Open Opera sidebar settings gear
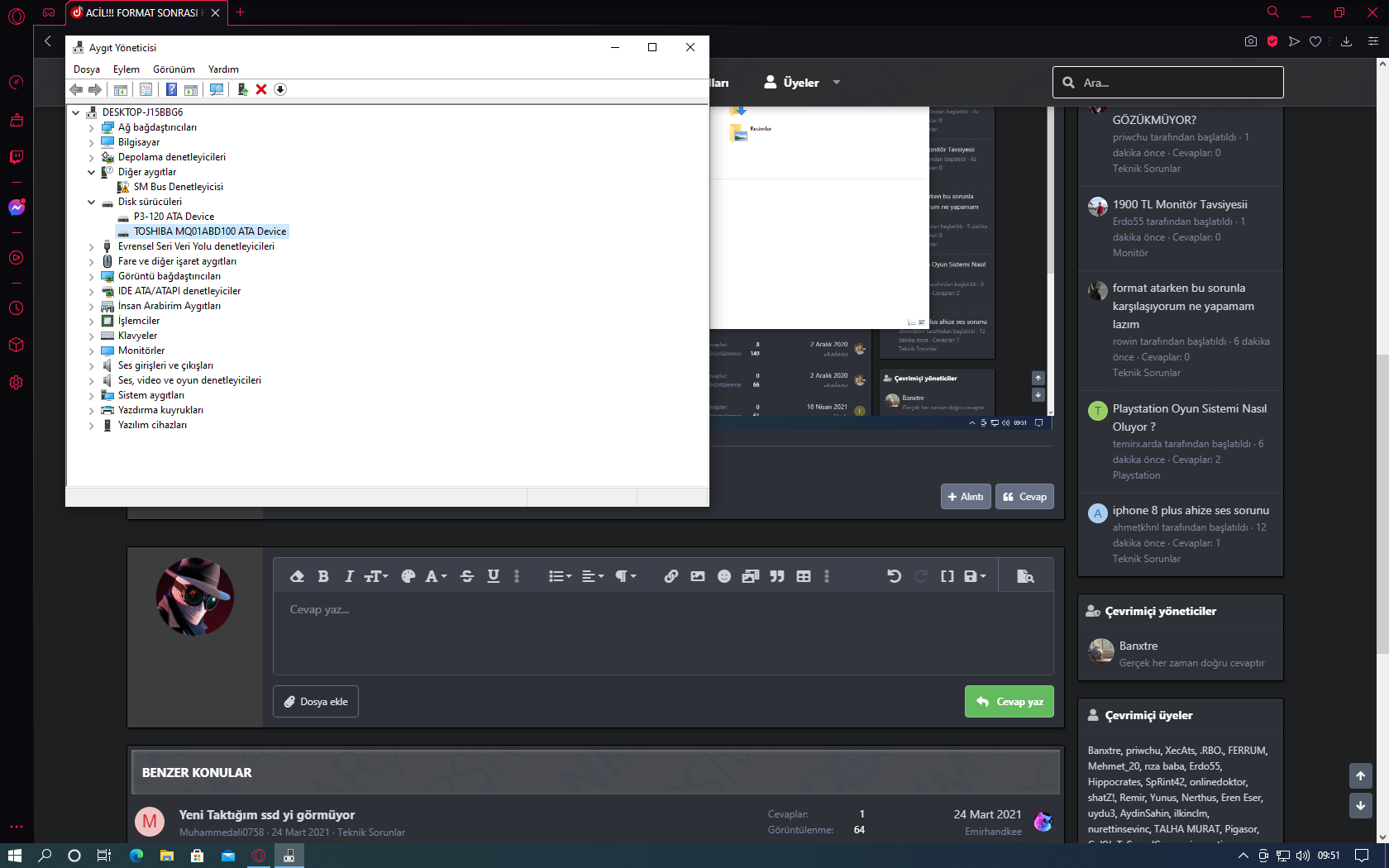Image resolution: width=1389 pixels, height=868 pixels. point(17,383)
